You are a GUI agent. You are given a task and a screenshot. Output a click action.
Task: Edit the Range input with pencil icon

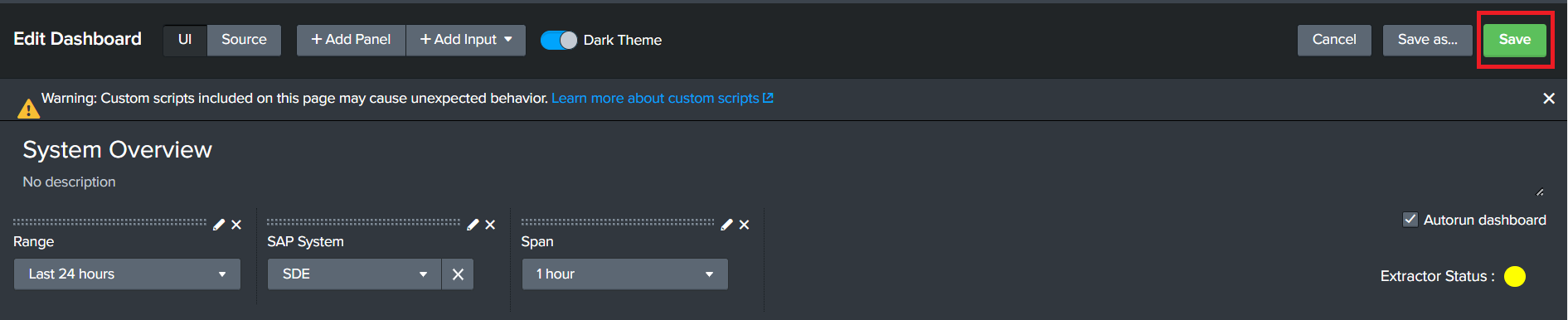tap(219, 225)
